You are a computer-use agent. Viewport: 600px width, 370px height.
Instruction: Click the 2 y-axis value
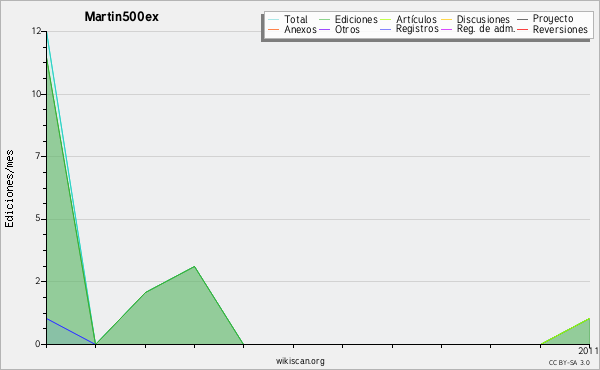click(x=38, y=281)
